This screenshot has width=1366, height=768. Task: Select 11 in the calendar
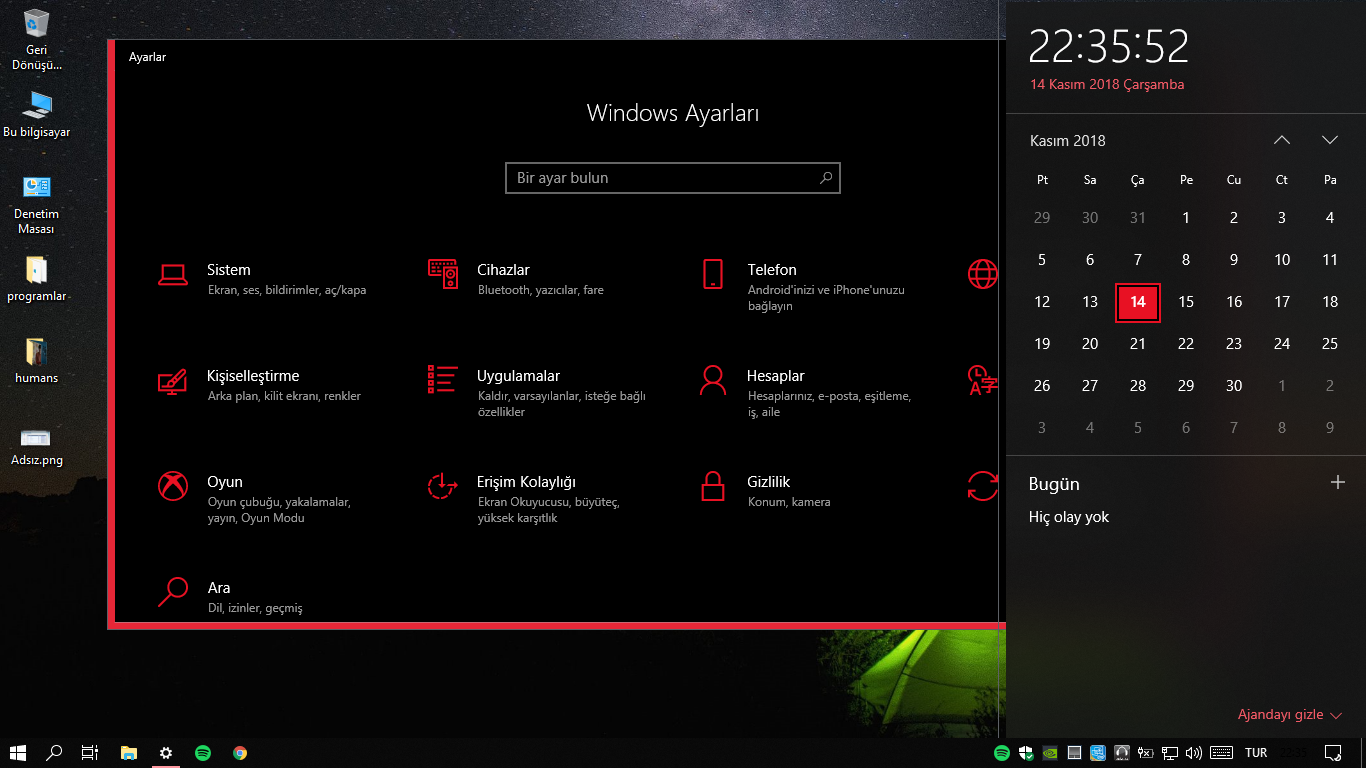tap(1330, 260)
